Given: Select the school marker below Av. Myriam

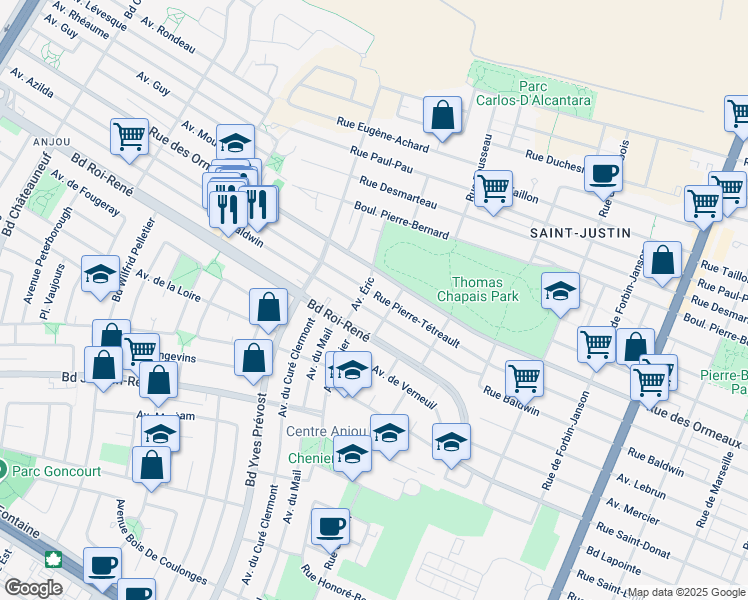Looking at the screenshot, I should pyautogui.click(x=160, y=432).
